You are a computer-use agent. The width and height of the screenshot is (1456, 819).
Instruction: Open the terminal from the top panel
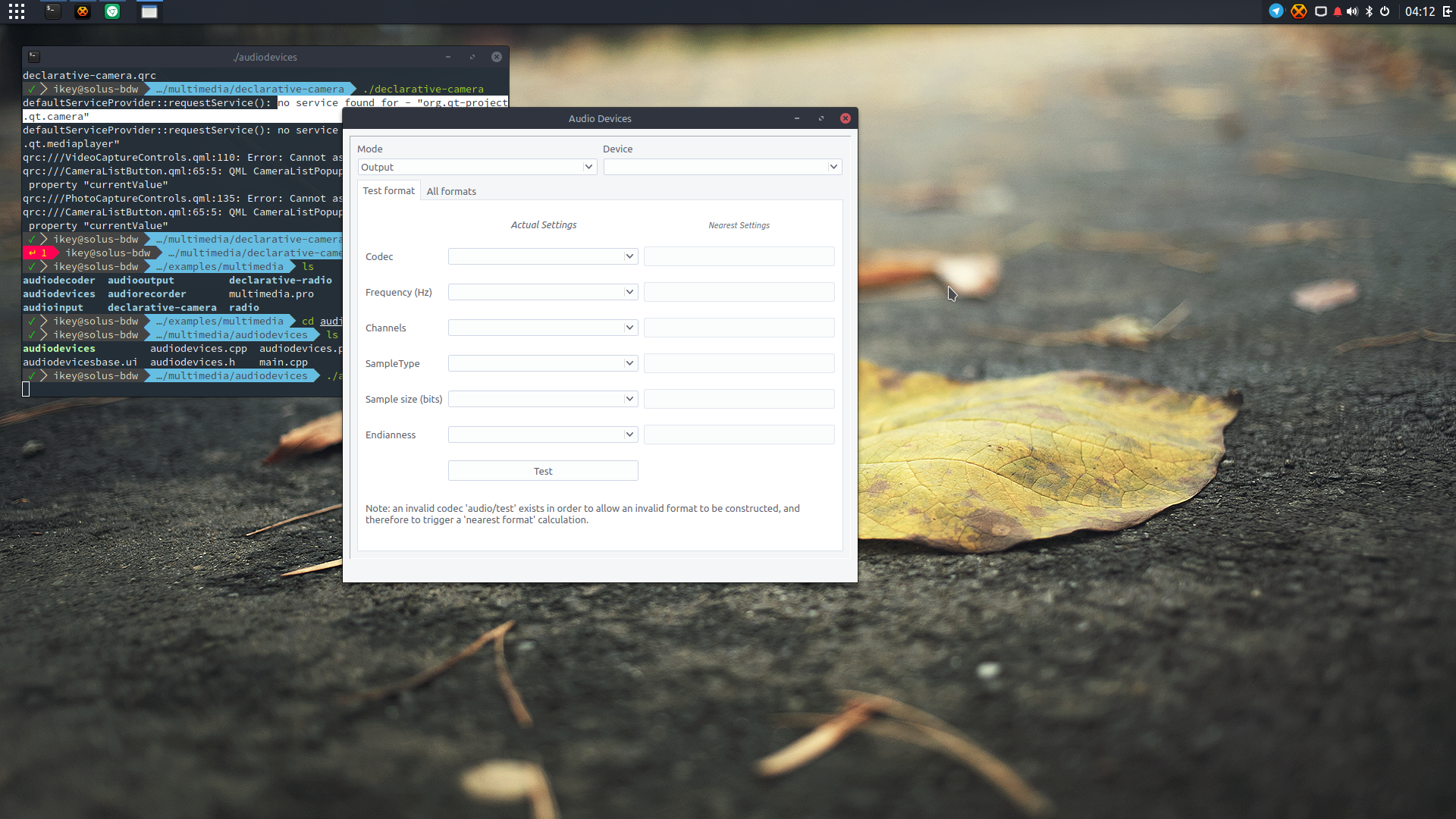[52, 11]
